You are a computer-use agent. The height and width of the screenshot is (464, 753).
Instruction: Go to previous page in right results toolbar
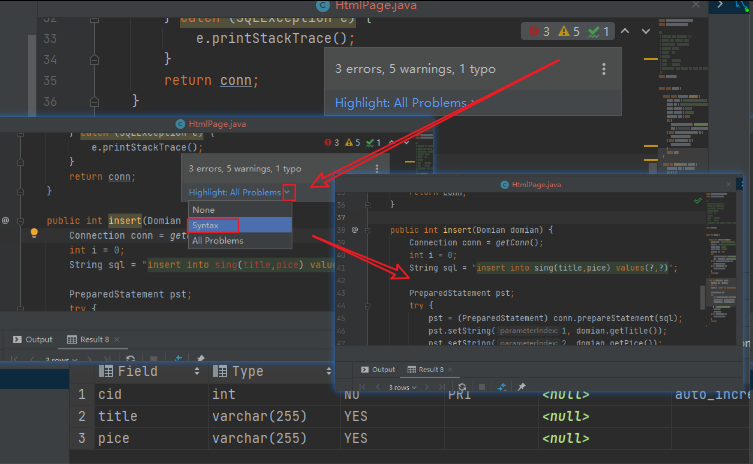coord(378,387)
